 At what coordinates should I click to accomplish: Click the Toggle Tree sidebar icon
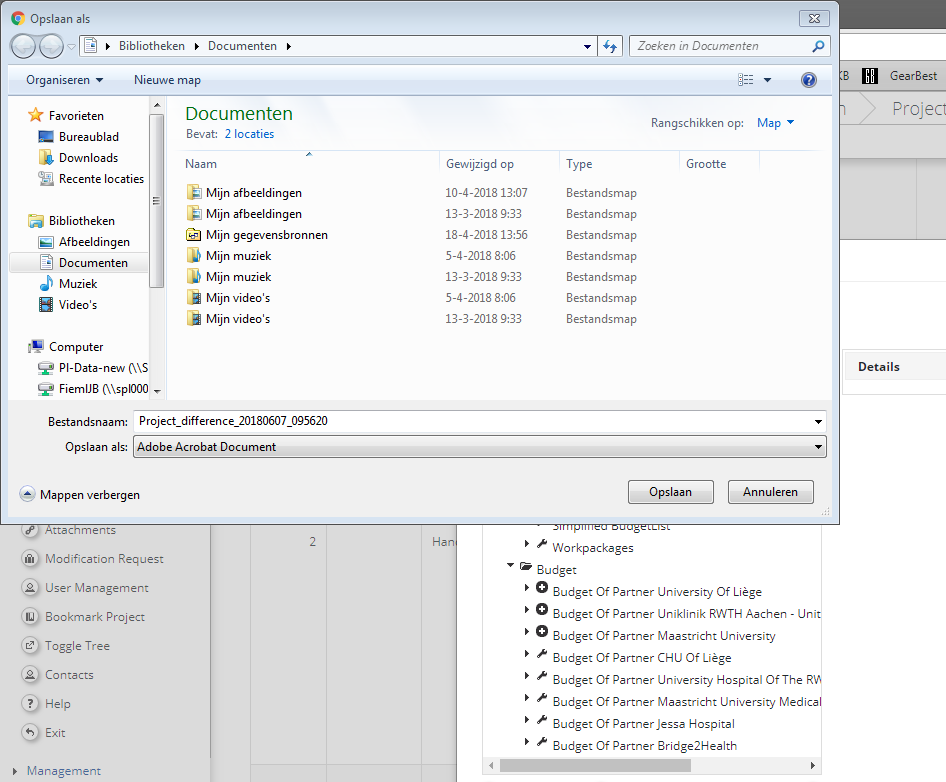pyautogui.click(x=30, y=646)
